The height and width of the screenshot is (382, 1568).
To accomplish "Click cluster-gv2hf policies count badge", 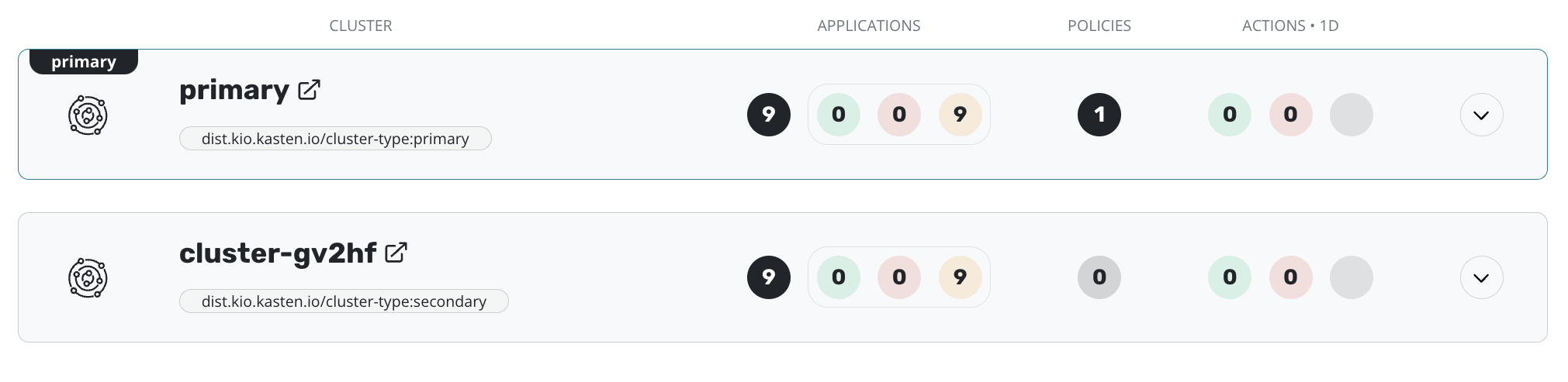I will 1099,277.
